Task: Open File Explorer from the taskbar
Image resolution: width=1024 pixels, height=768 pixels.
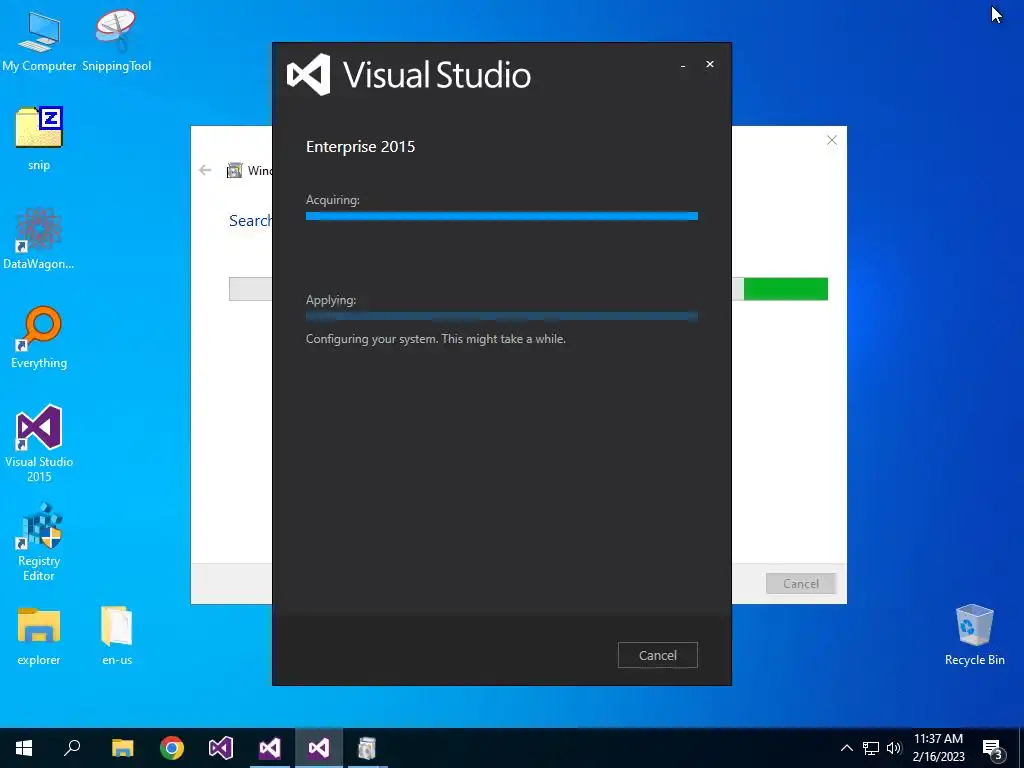Action: [122, 748]
